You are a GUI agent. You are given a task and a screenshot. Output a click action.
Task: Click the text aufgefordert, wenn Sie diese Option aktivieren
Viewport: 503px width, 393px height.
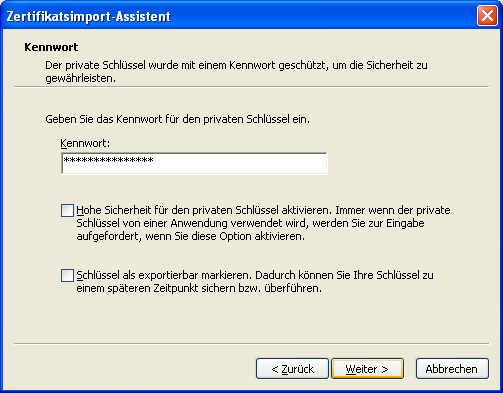pyautogui.click(x=191, y=236)
